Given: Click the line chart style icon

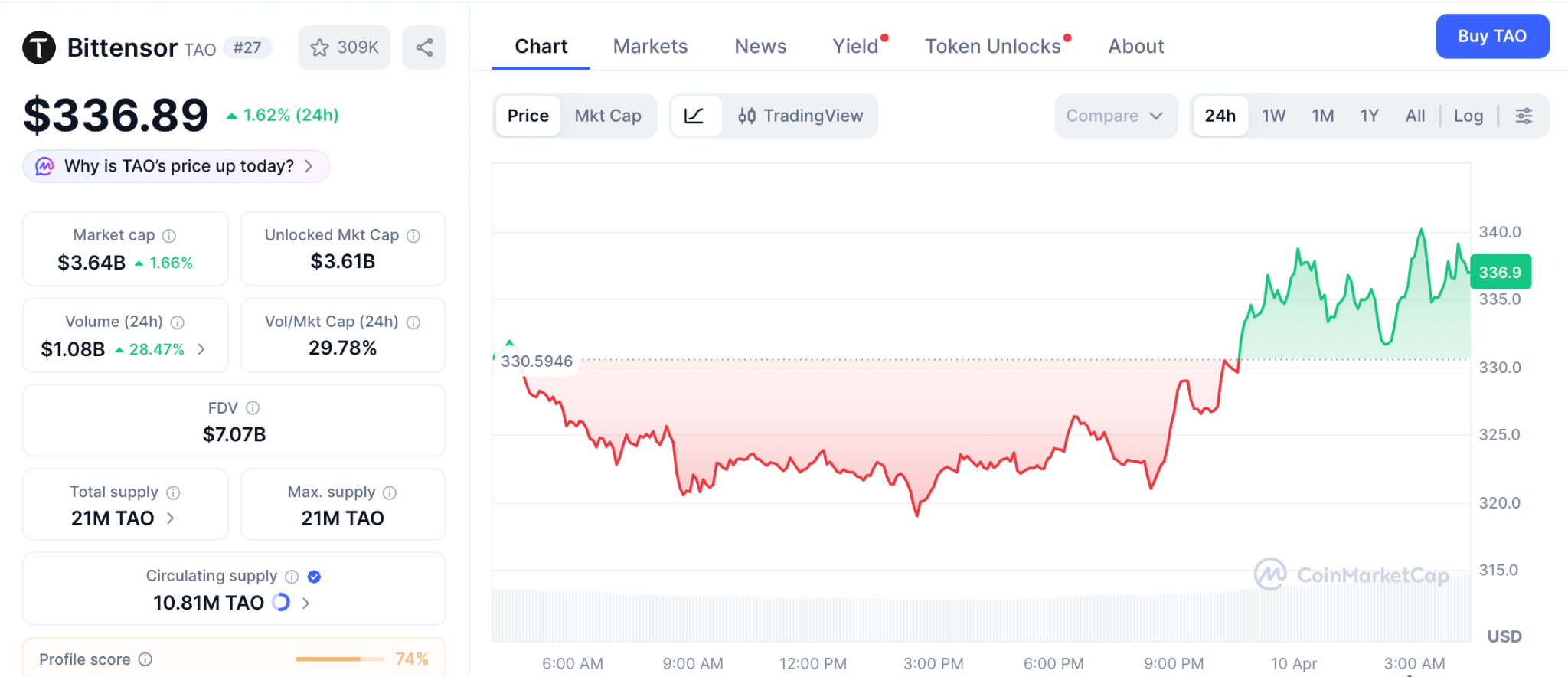Looking at the screenshot, I should [x=694, y=116].
